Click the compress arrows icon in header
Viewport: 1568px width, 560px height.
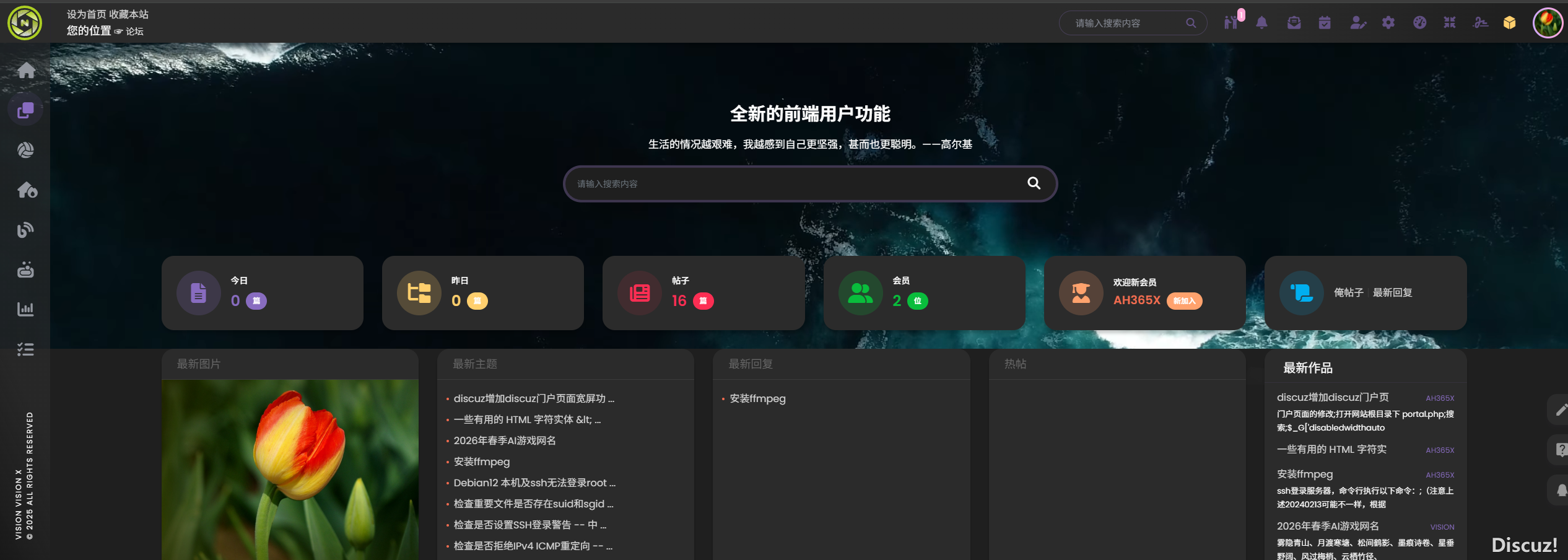[x=1450, y=23]
